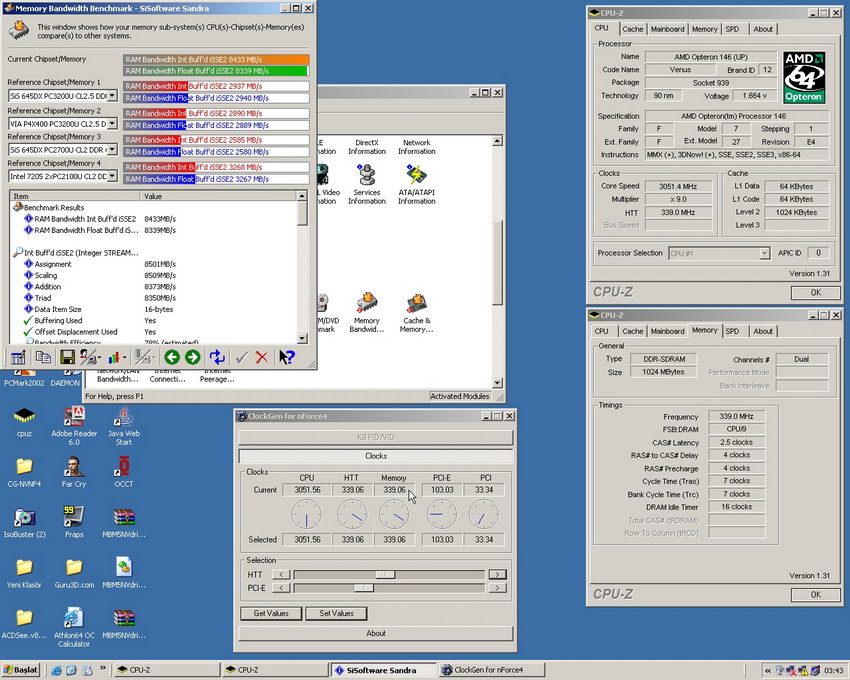Open the DirectX Information module icon

coord(367,146)
